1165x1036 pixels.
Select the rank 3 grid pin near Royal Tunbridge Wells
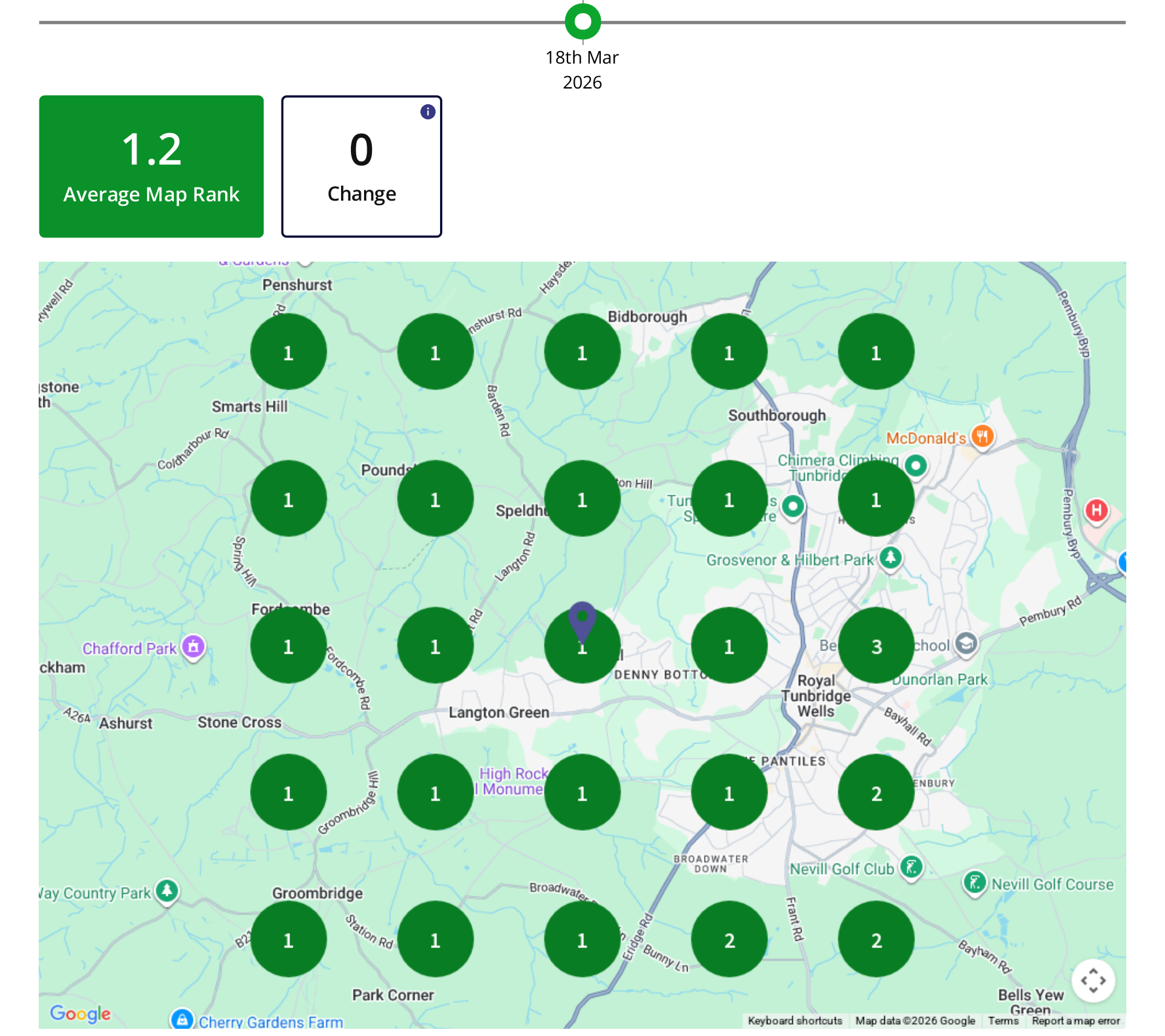876,645
